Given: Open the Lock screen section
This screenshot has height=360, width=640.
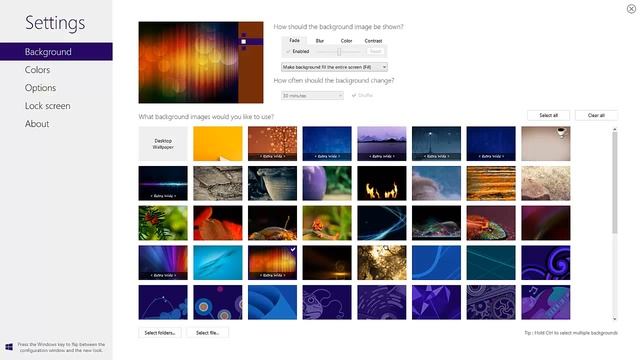Looking at the screenshot, I should pos(47,106).
